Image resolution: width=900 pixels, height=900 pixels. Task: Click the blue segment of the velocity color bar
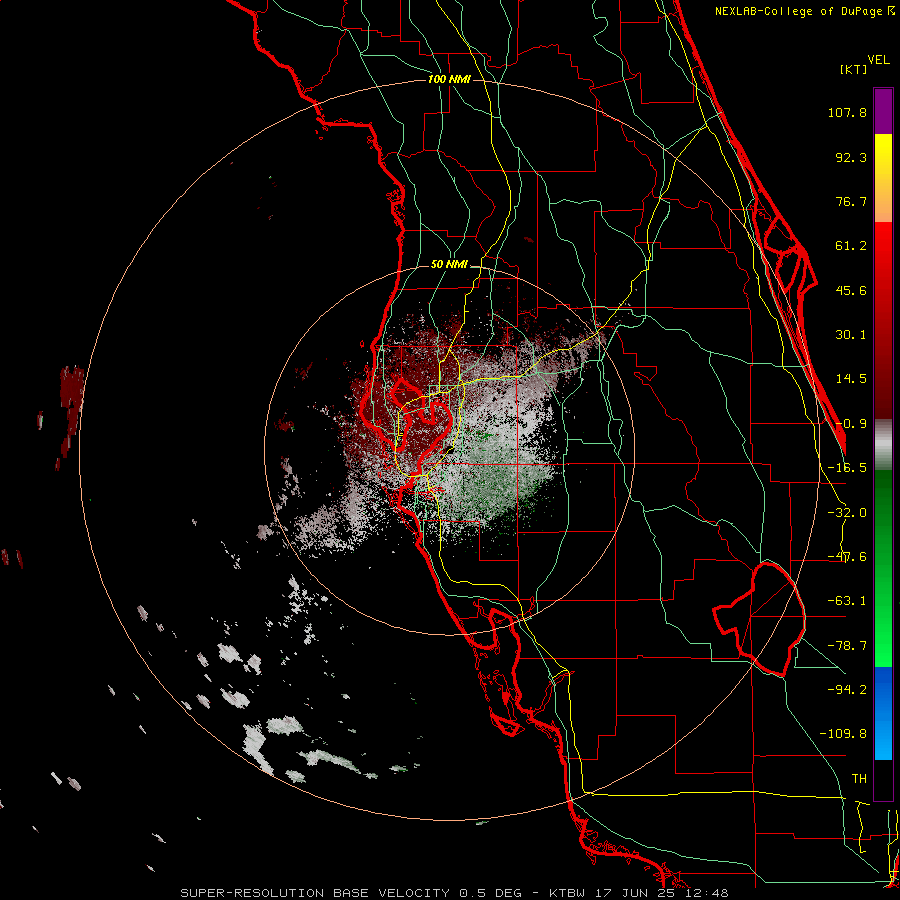click(x=883, y=713)
